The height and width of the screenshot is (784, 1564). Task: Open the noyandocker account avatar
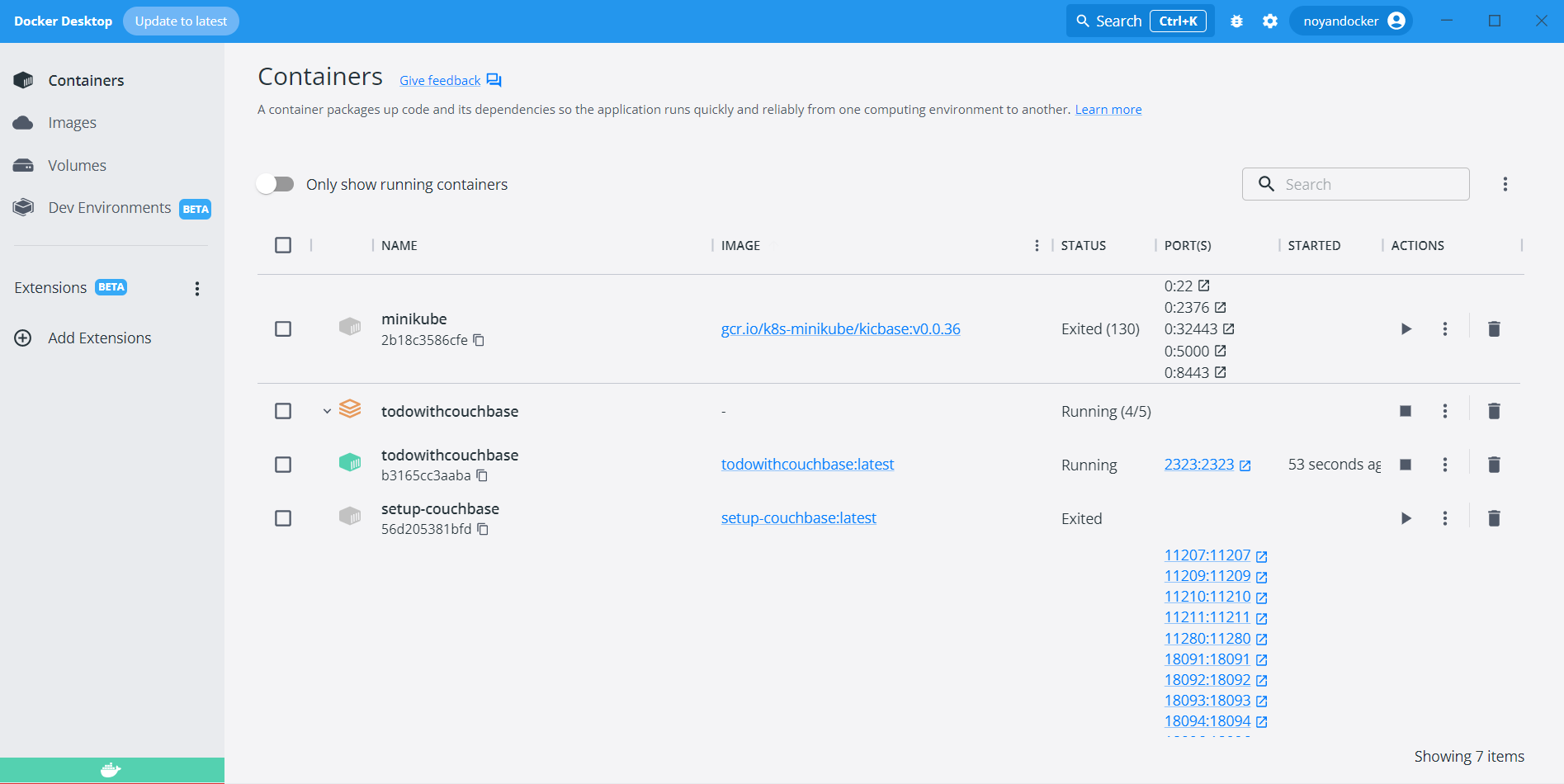(1396, 21)
